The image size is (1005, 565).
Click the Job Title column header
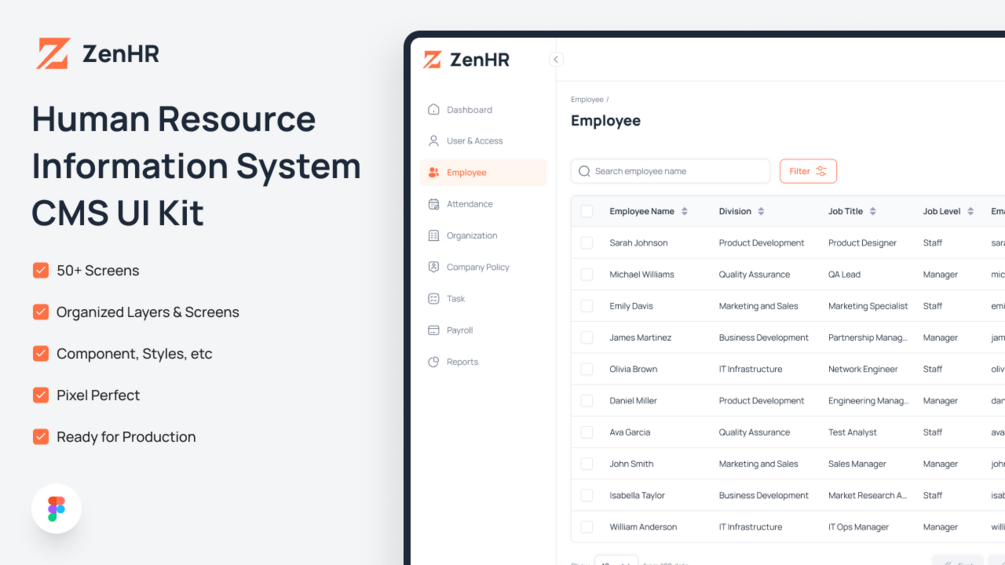tap(845, 211)
